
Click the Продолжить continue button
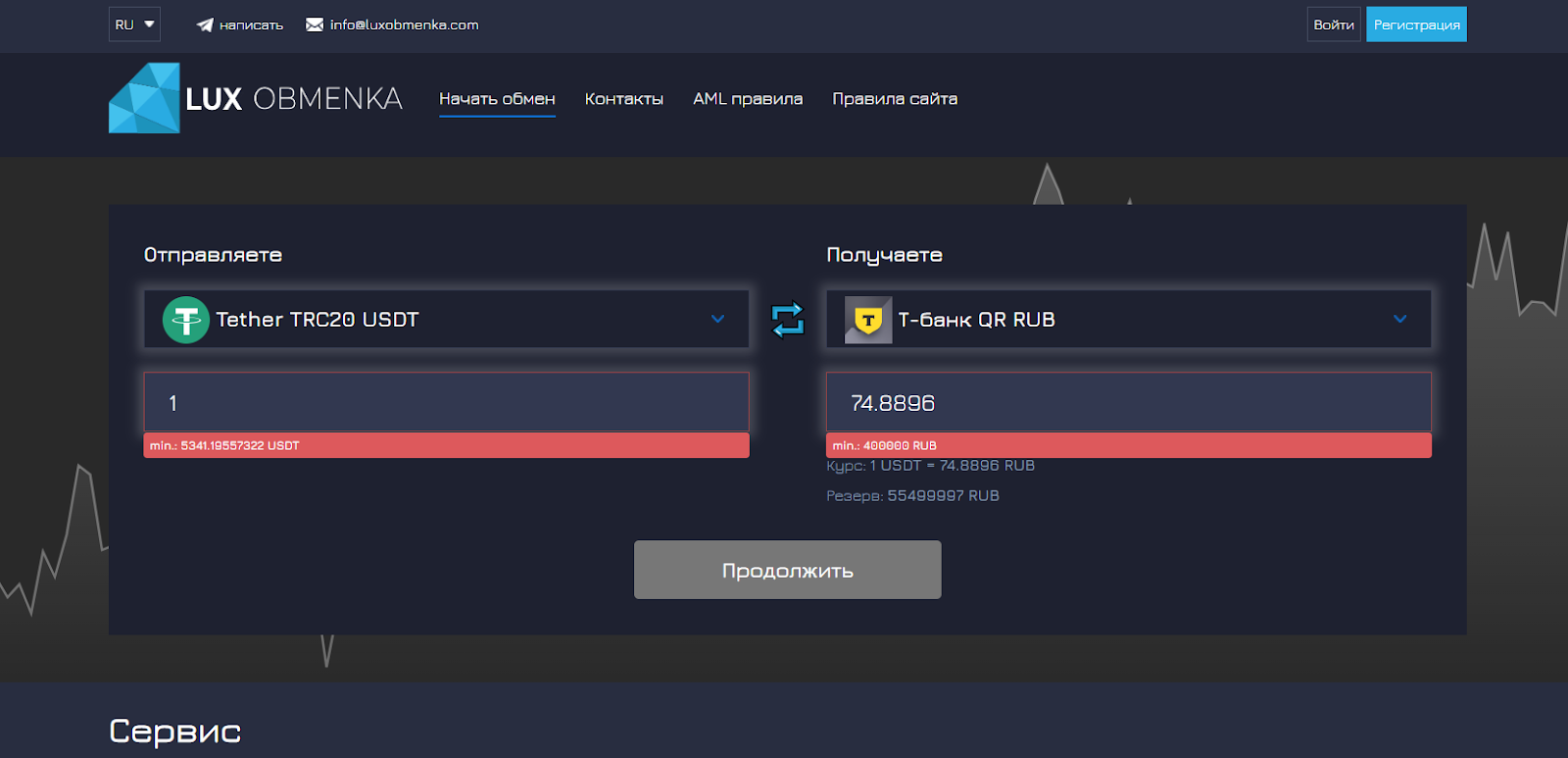coord(788,570)
